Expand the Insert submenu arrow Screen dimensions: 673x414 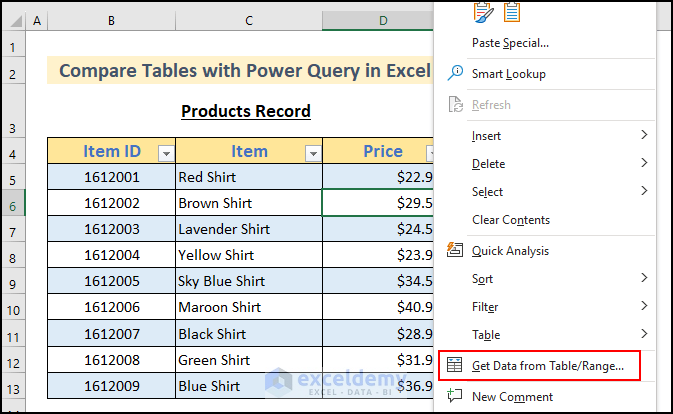point(644,135)
